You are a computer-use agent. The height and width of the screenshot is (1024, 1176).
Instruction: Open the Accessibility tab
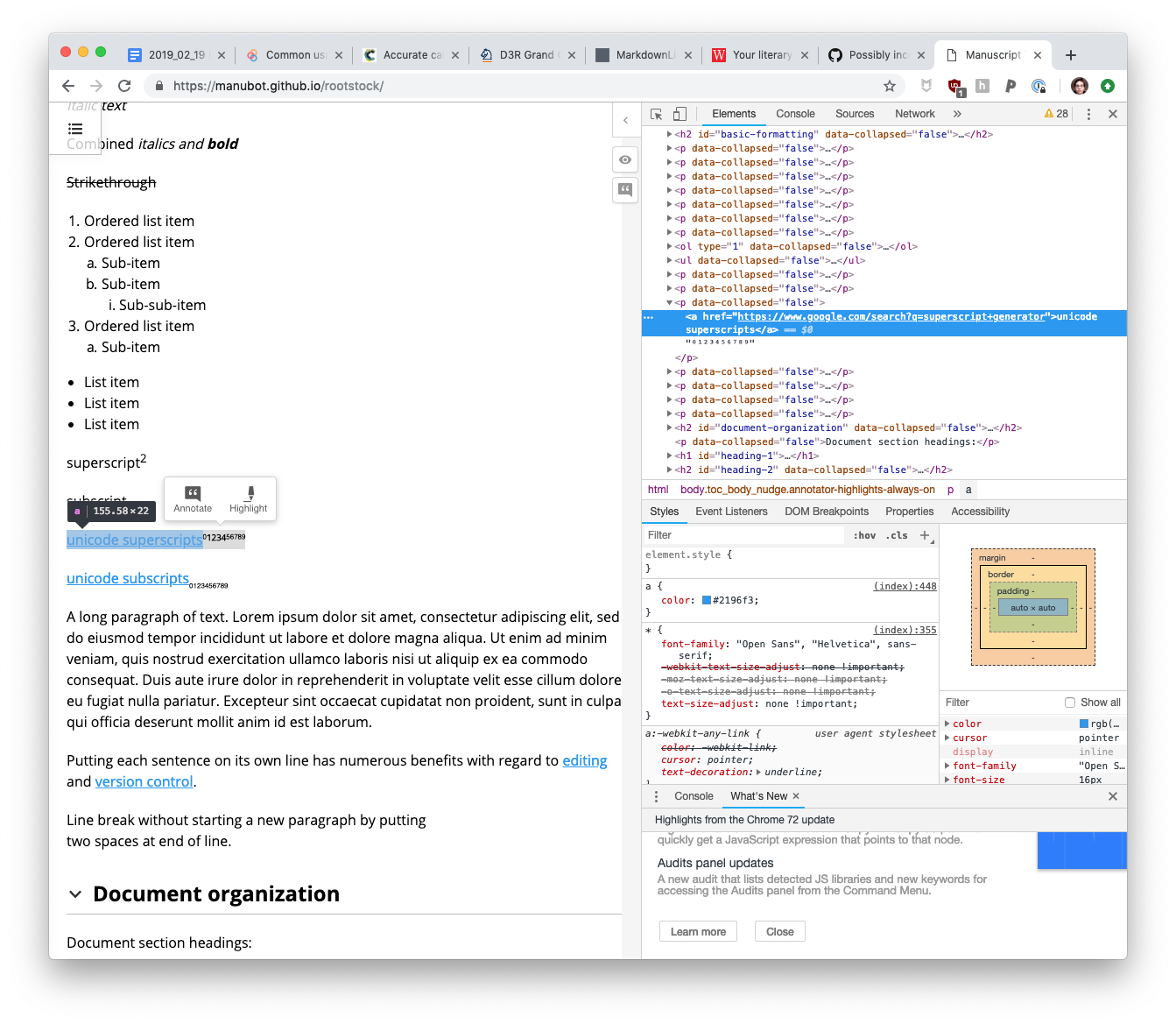(x=980, y=512)
